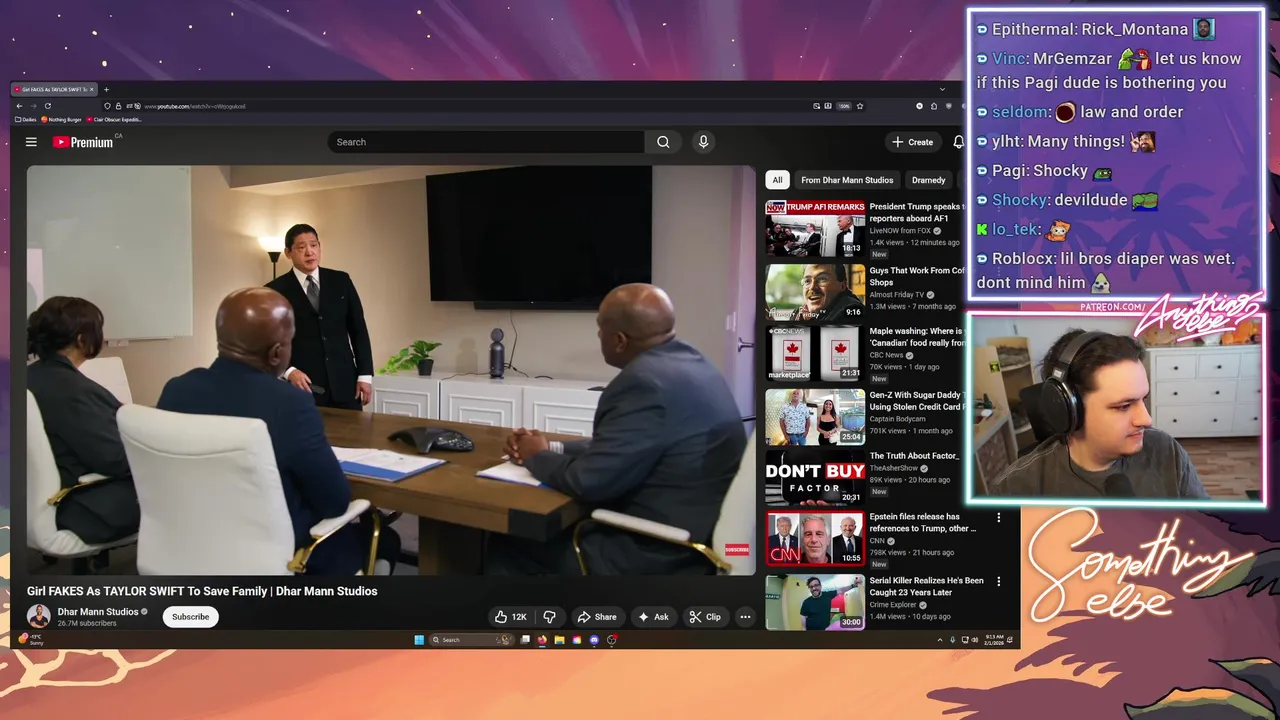The width and height of the screenshot is (1280, 720).
Task: Like the video with 12K likes
Action: (x=511, y=617)
